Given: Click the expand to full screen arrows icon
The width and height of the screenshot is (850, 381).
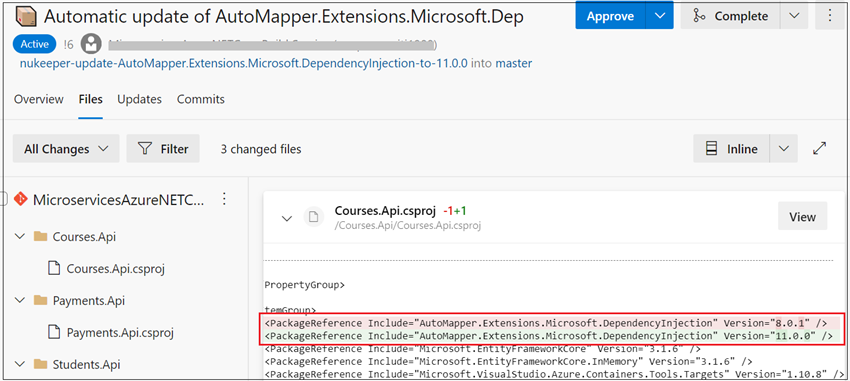Looking at the screenshot, I should (x=820, y=148).
